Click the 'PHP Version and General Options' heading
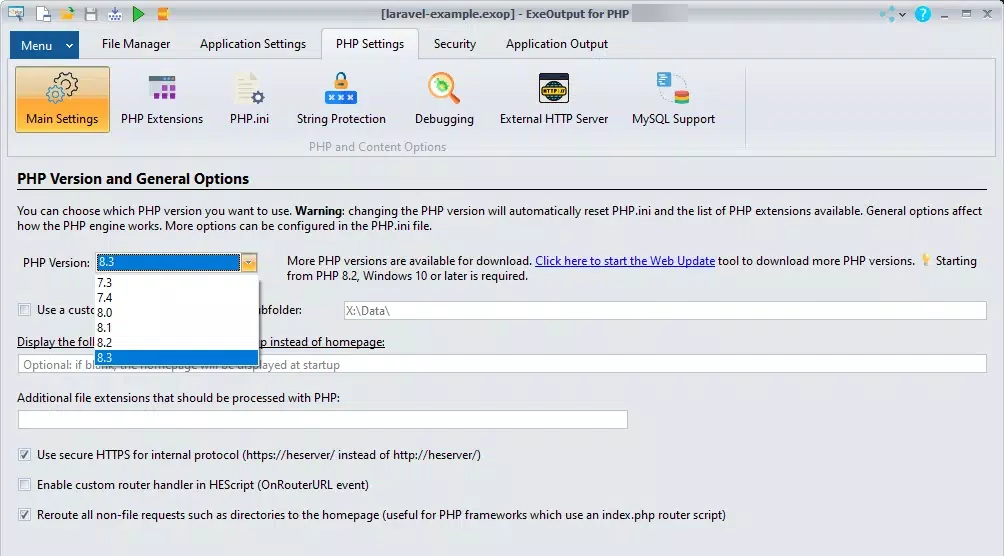The image size is (1004, 556). [133, 179]
